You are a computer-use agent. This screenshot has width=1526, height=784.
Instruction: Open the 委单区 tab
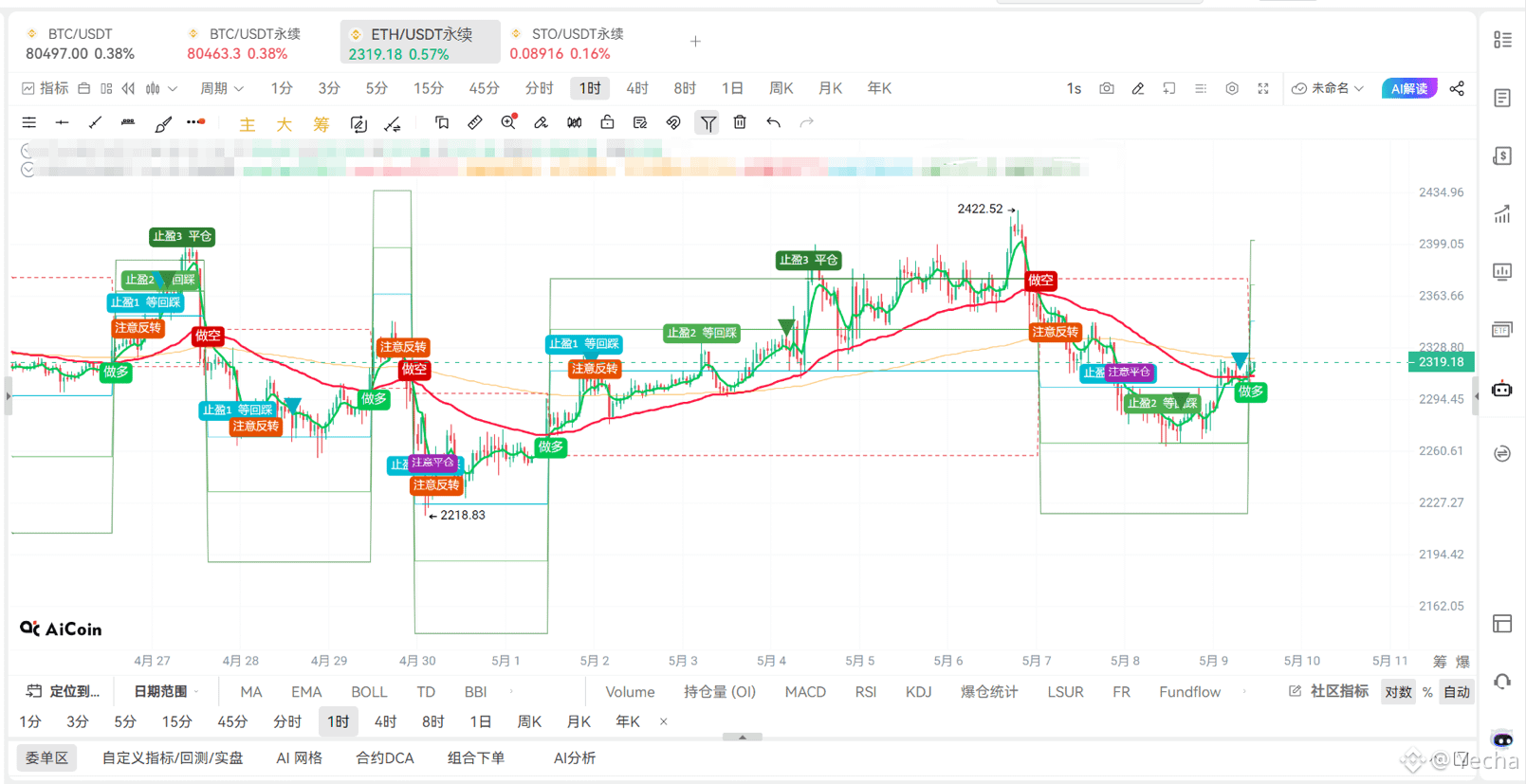point(46,758)
